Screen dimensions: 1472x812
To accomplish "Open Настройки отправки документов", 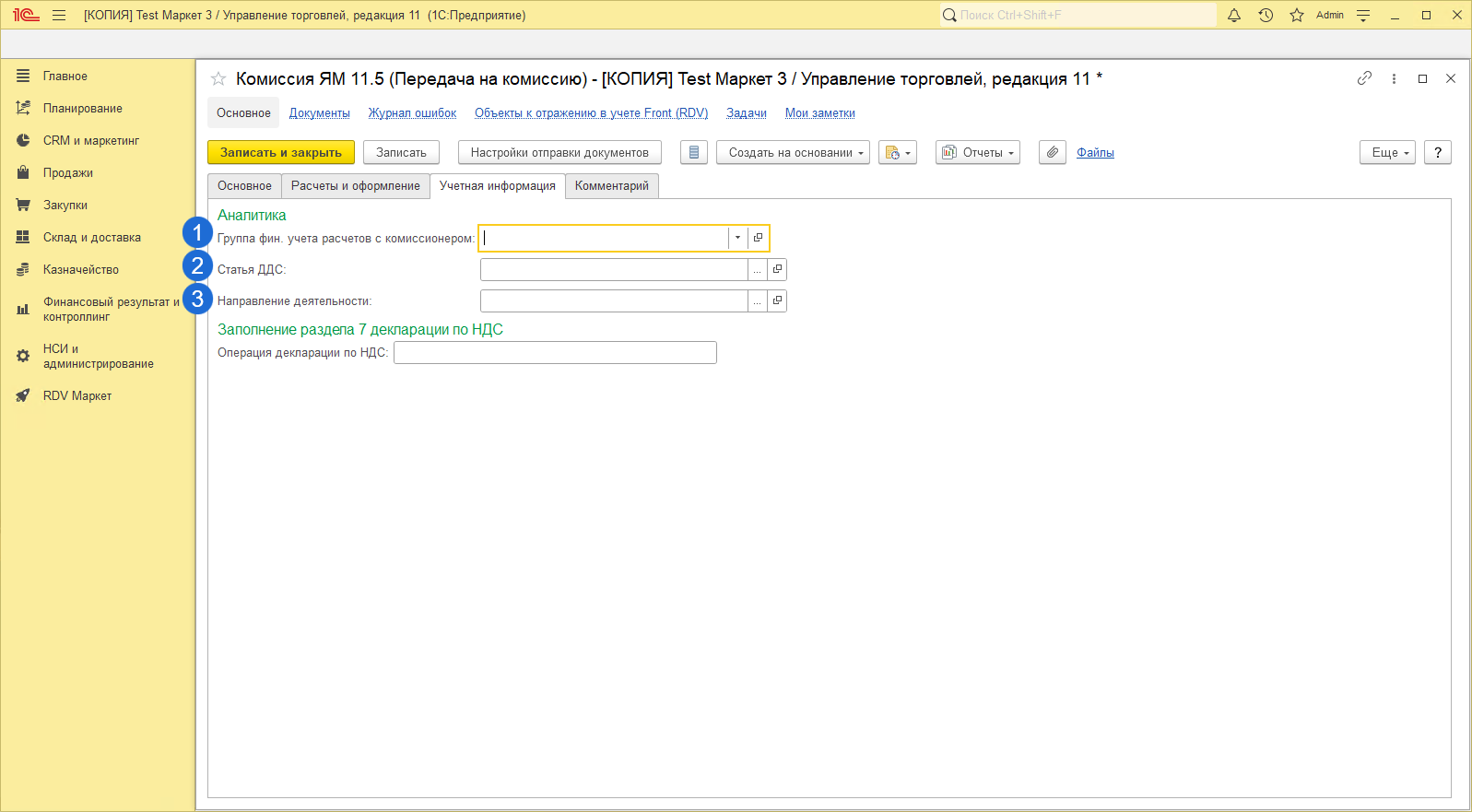I will pyautogui.click(x=559, y=152).
